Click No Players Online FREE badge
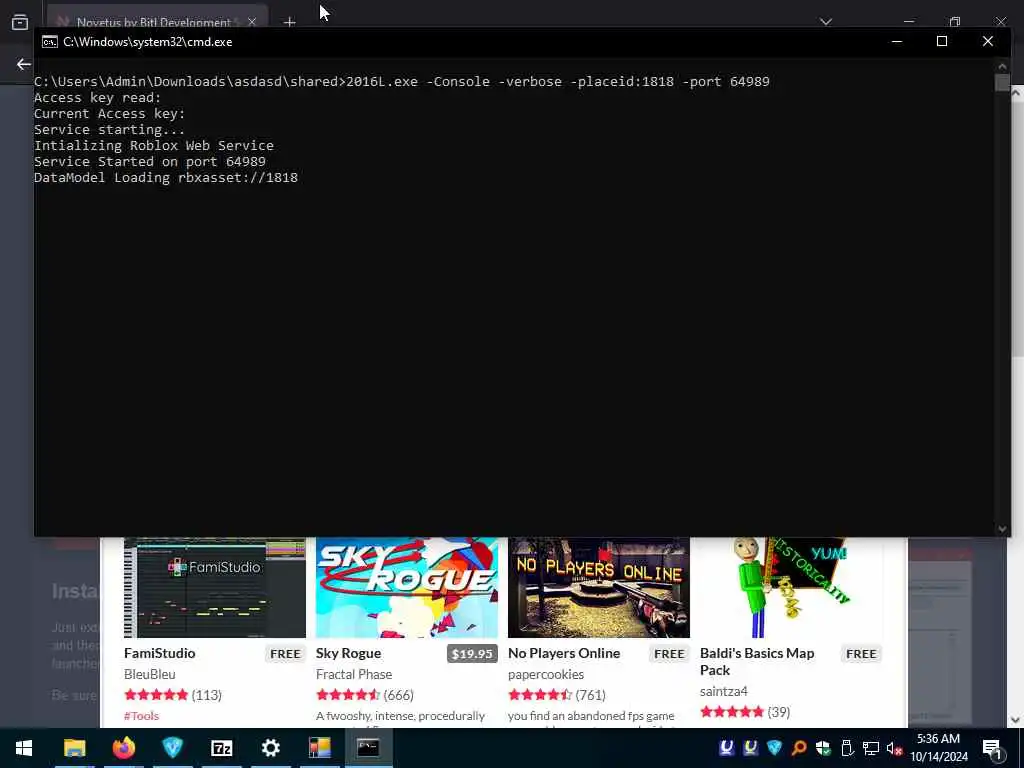The height and width of the screenshot is (768, 1024). tap(669, 654)
